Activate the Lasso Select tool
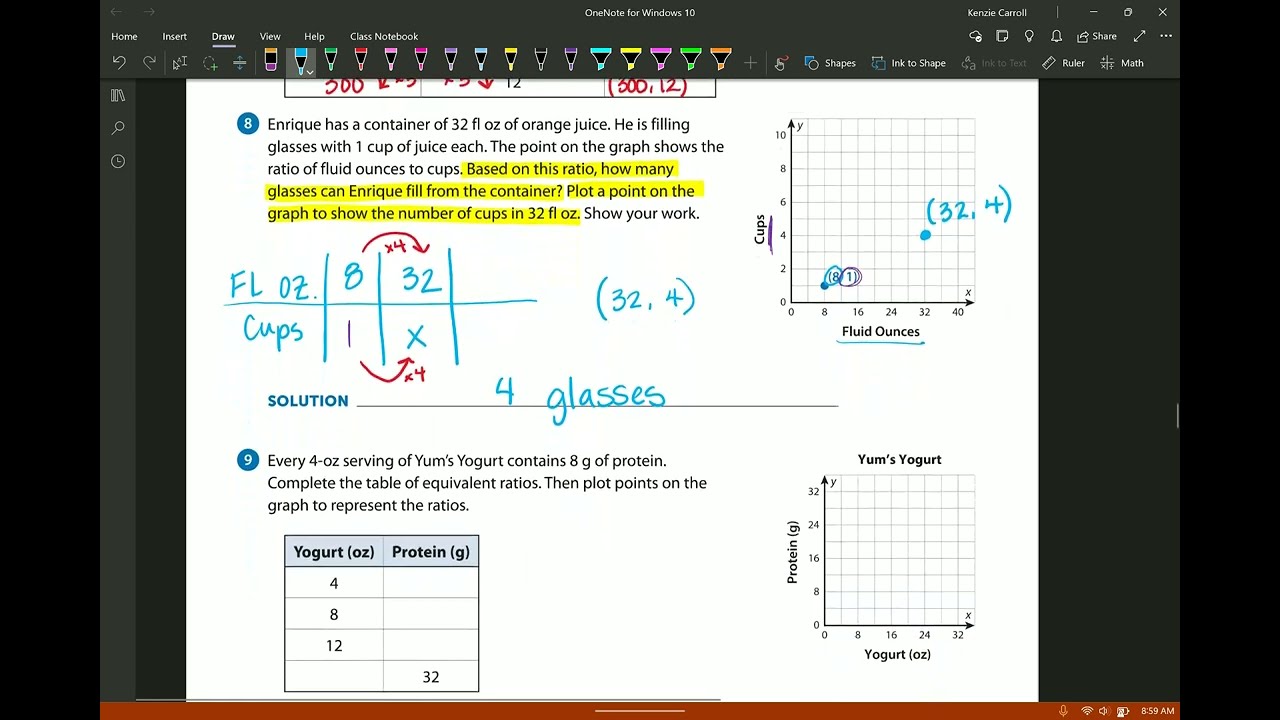The height and width of the screenshot is (720, 1280). (x=210, y=62)
